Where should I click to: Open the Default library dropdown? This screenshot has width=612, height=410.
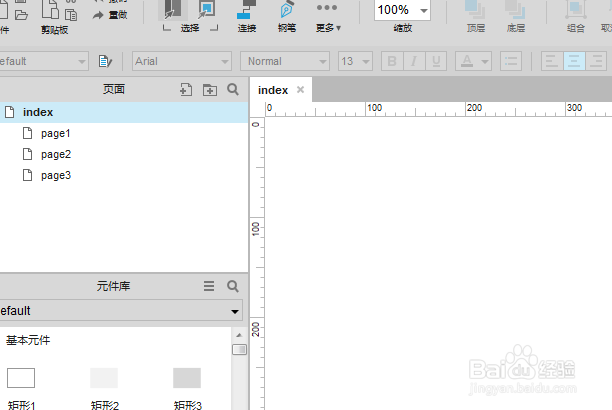121,311
